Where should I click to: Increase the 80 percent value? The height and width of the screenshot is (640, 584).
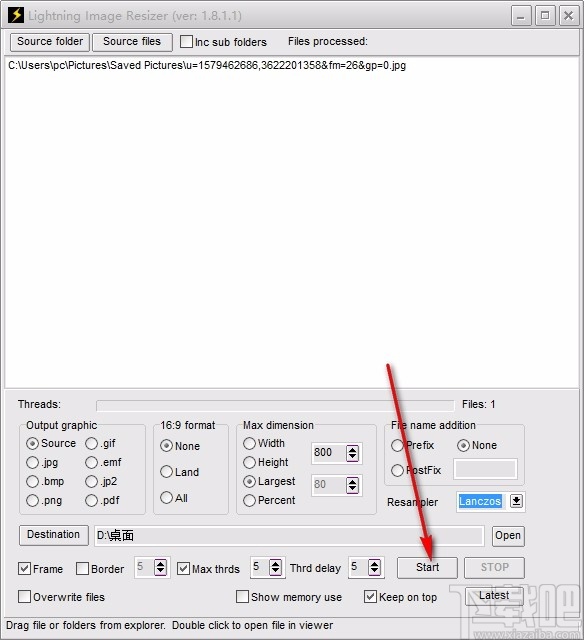point(352,481)
